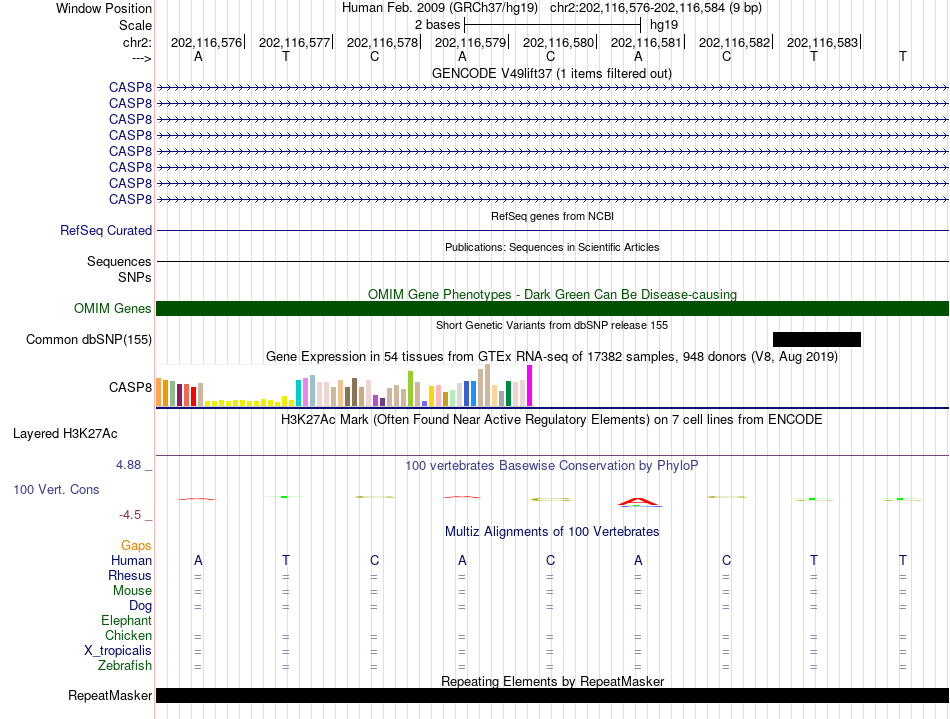950x719 pixels.
Task: Open the 100 vertebrates Basewise Conservation by PhyloP title
Action: (x=551, y=465)
